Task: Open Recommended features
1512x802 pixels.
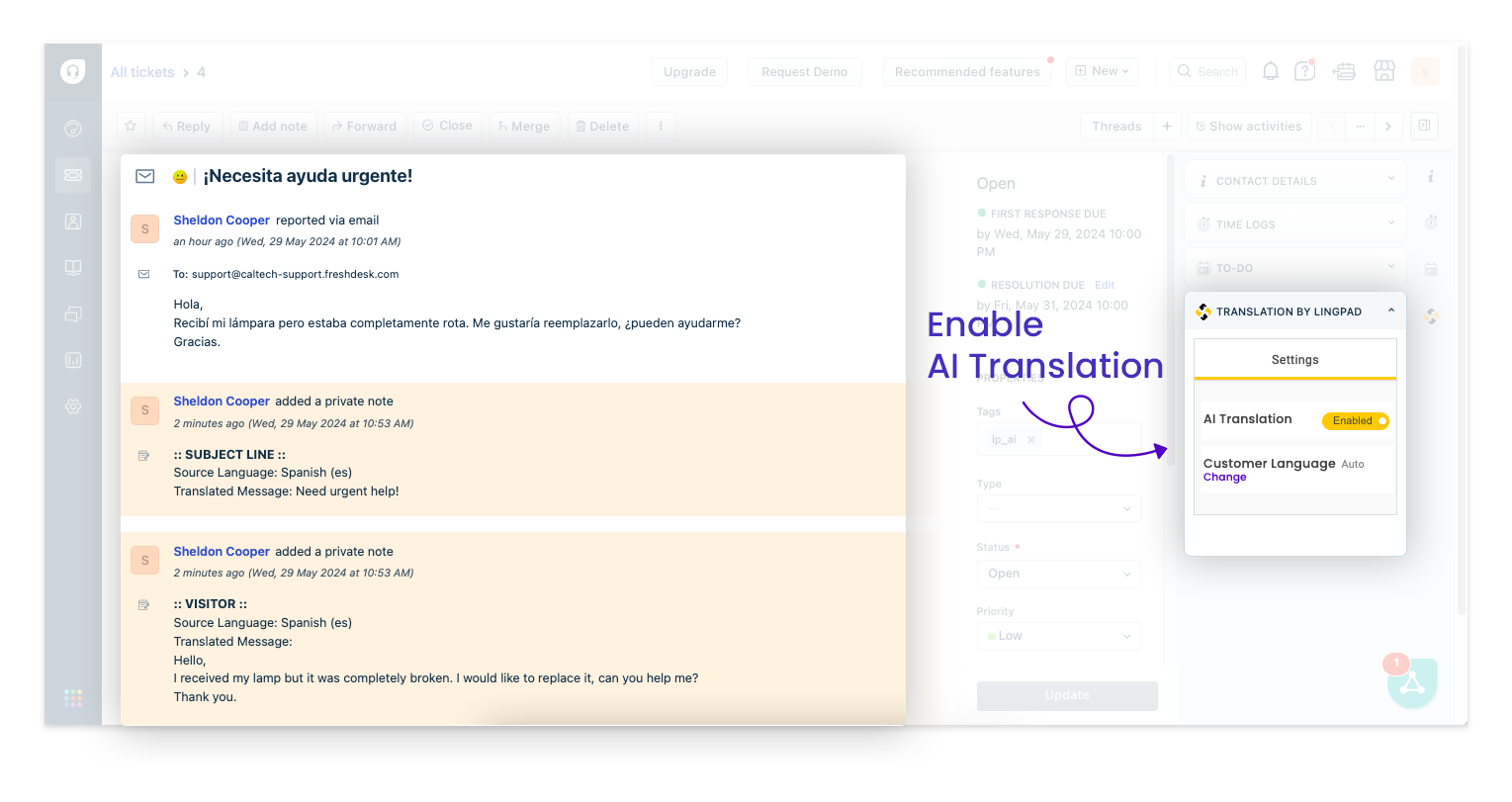Action: click(x=967, y=71)
